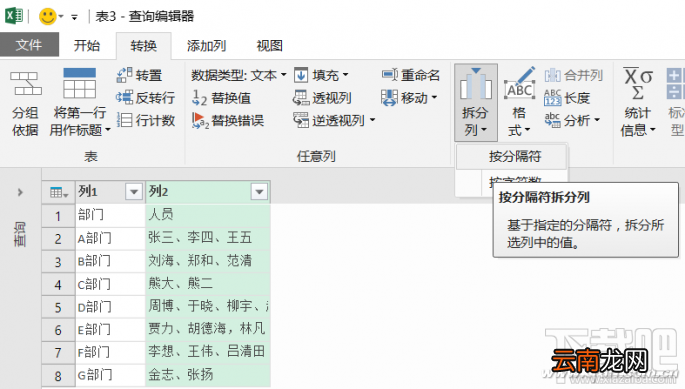This screenshot has height=389, width=685.
Task: Open the 数据类型: 文本 dropdown
Action: tap(239, 75)
